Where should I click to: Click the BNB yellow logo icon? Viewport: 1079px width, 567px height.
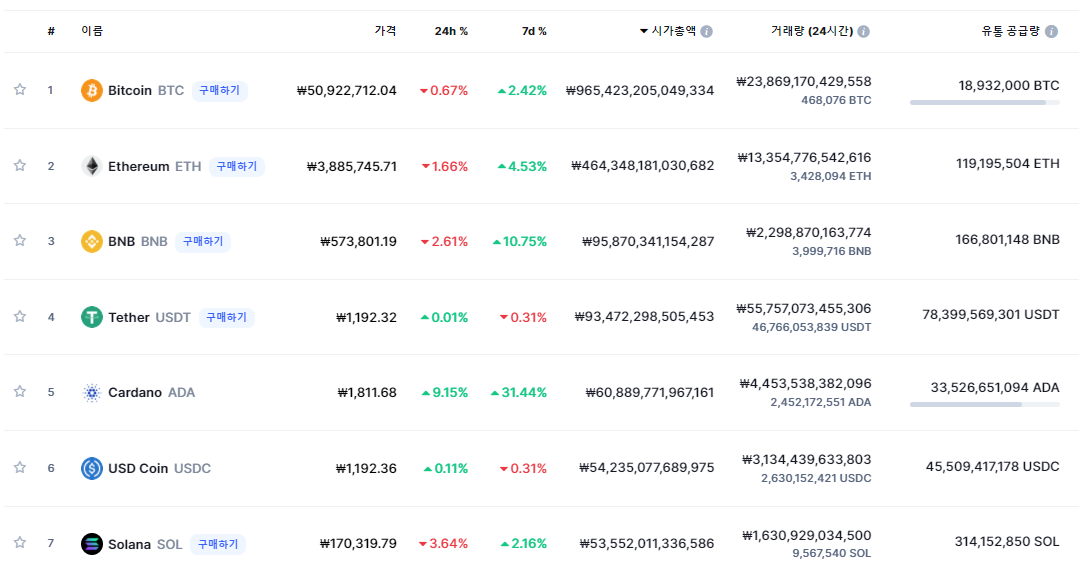tap(92, 242)
